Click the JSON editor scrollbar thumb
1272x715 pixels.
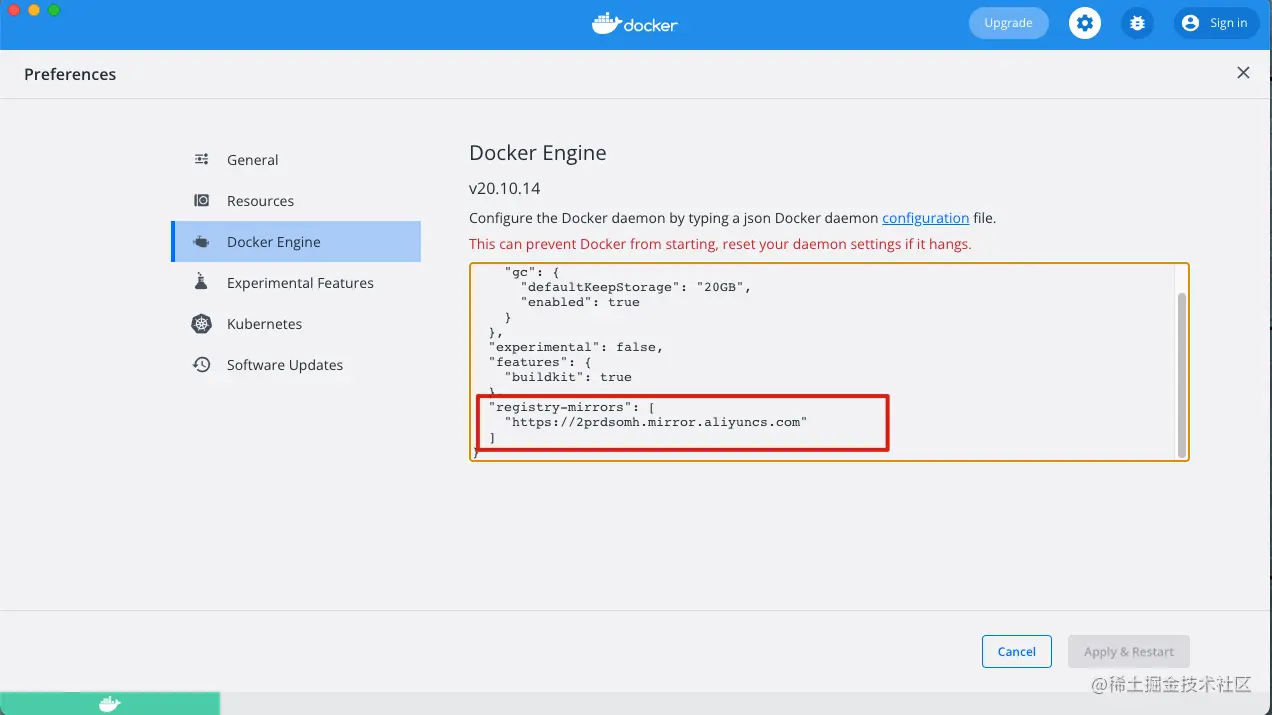1182,374
